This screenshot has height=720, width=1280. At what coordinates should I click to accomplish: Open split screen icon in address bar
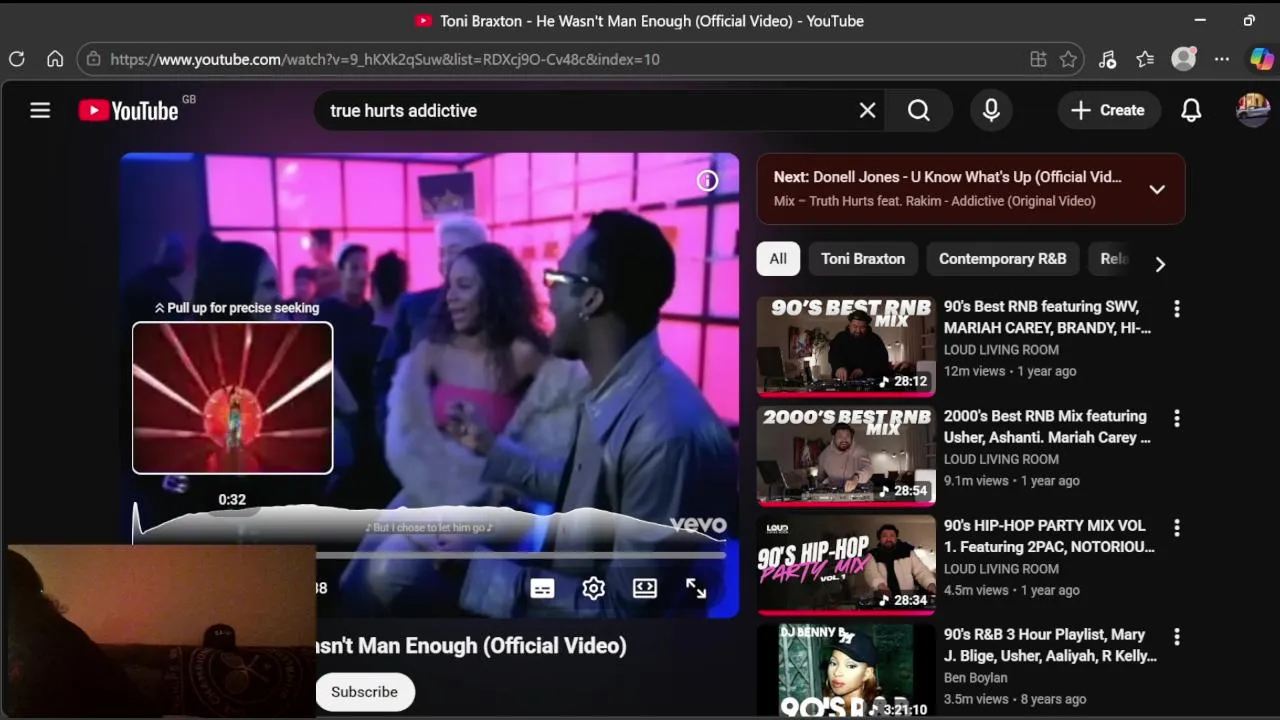click(x=1038, y=59)
